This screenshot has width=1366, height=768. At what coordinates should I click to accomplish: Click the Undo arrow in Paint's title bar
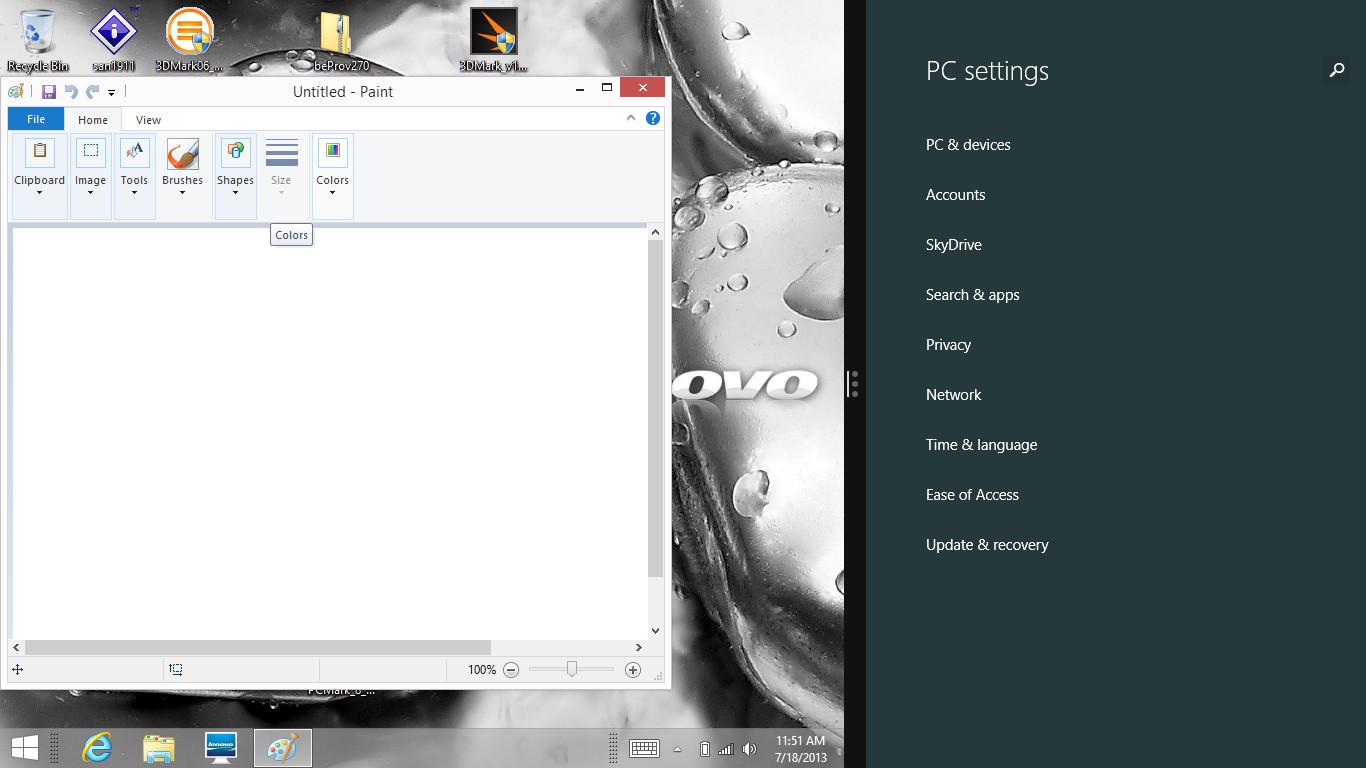(x=71, y=92)
